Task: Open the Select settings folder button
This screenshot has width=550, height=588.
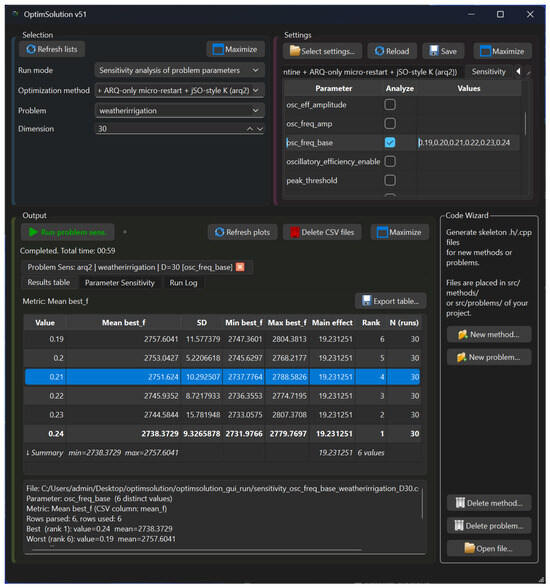Action: point(322,51)
